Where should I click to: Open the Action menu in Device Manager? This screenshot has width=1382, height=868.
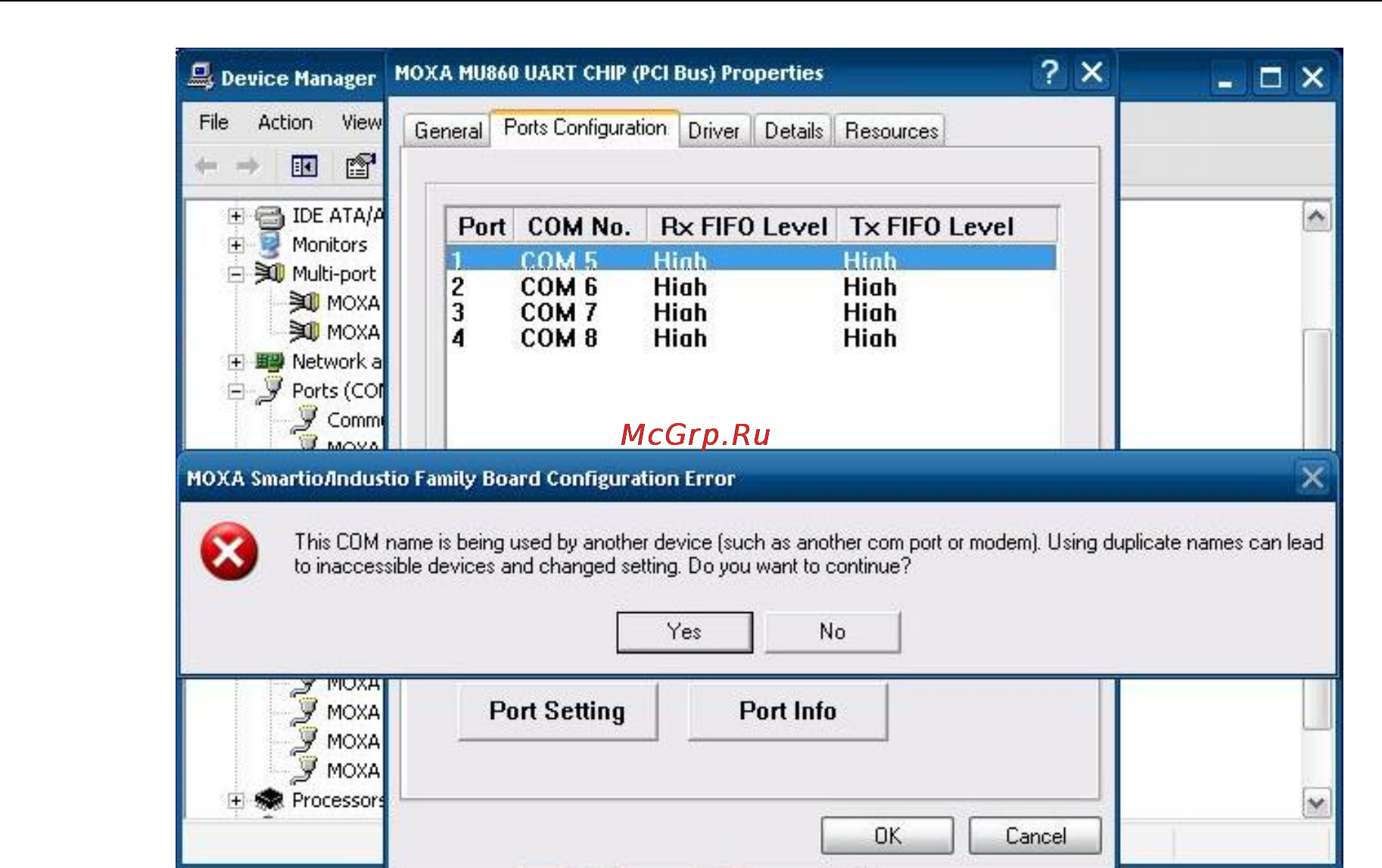click(285, 123)
